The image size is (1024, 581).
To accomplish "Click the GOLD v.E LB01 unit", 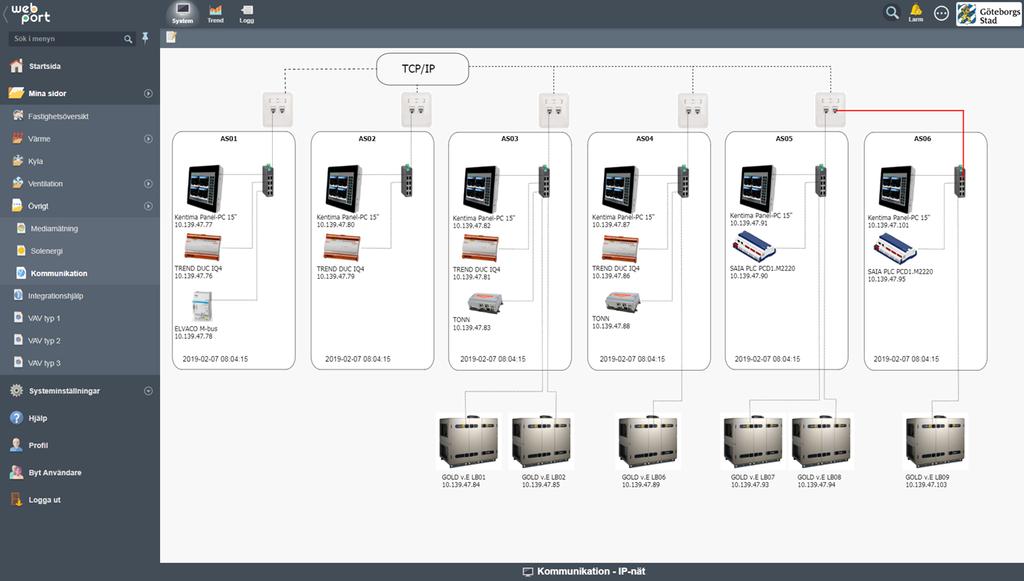I will click(x=468, y=442).
